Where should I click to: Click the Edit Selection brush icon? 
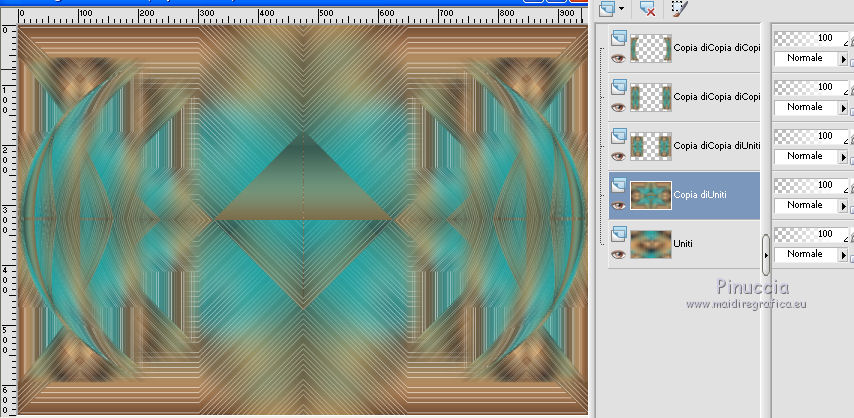[x=679, y=8]
